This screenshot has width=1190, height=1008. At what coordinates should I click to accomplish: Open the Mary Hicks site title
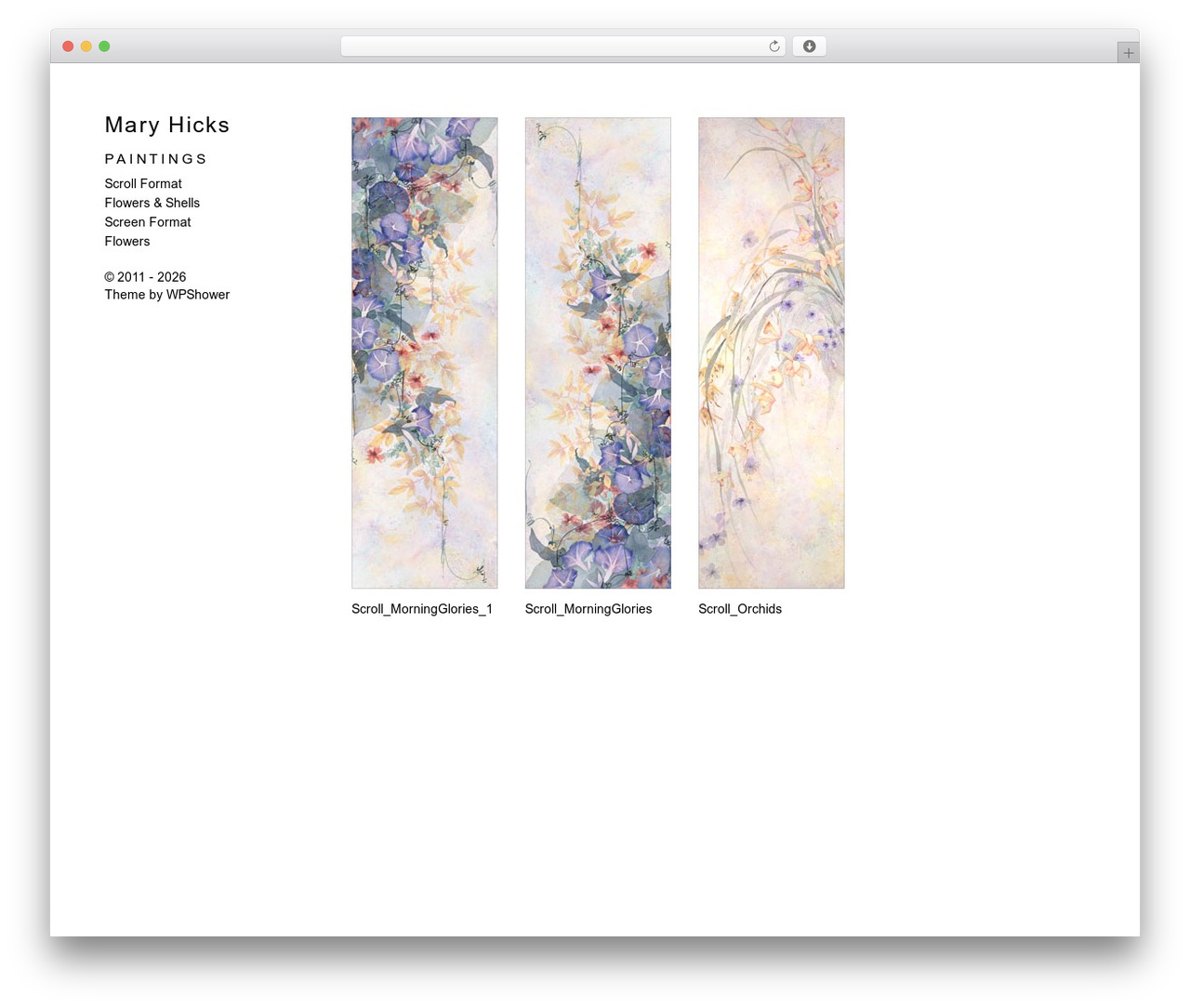click(167, 125)
